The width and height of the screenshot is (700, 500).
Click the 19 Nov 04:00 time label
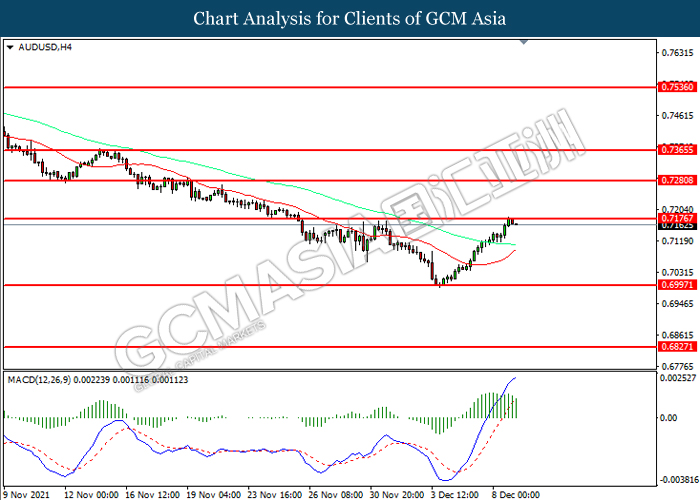(214, 495)
